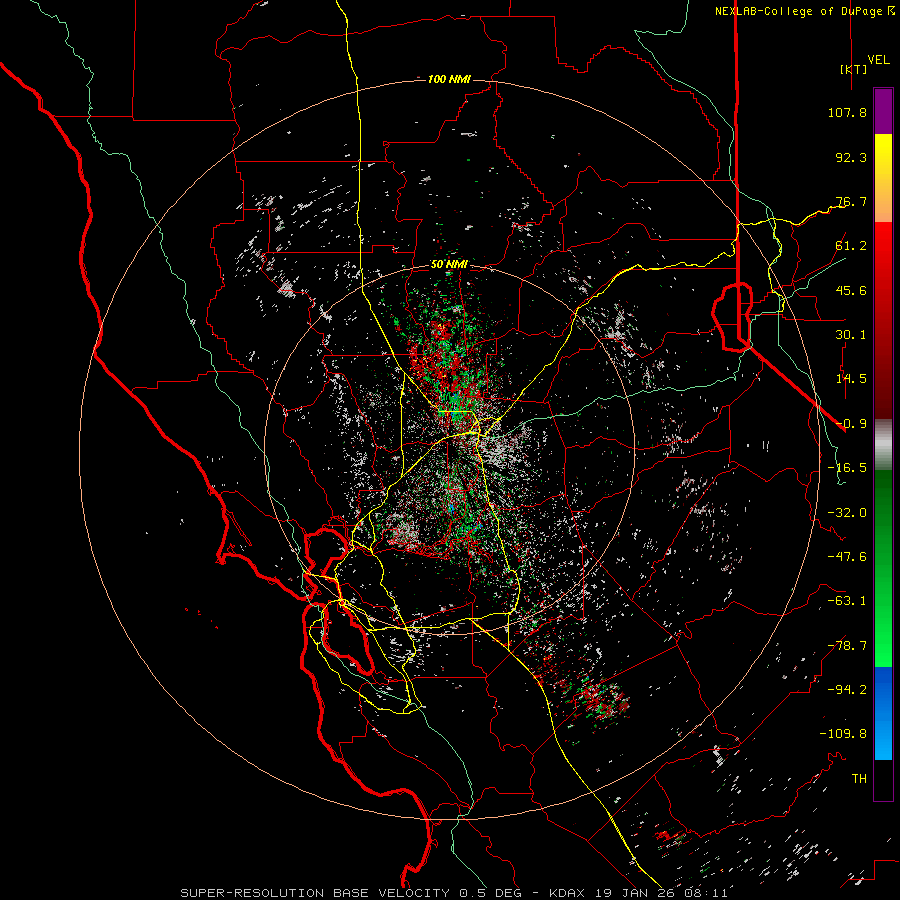
Task: Click the 45.6 legend value
Action: 851,290
